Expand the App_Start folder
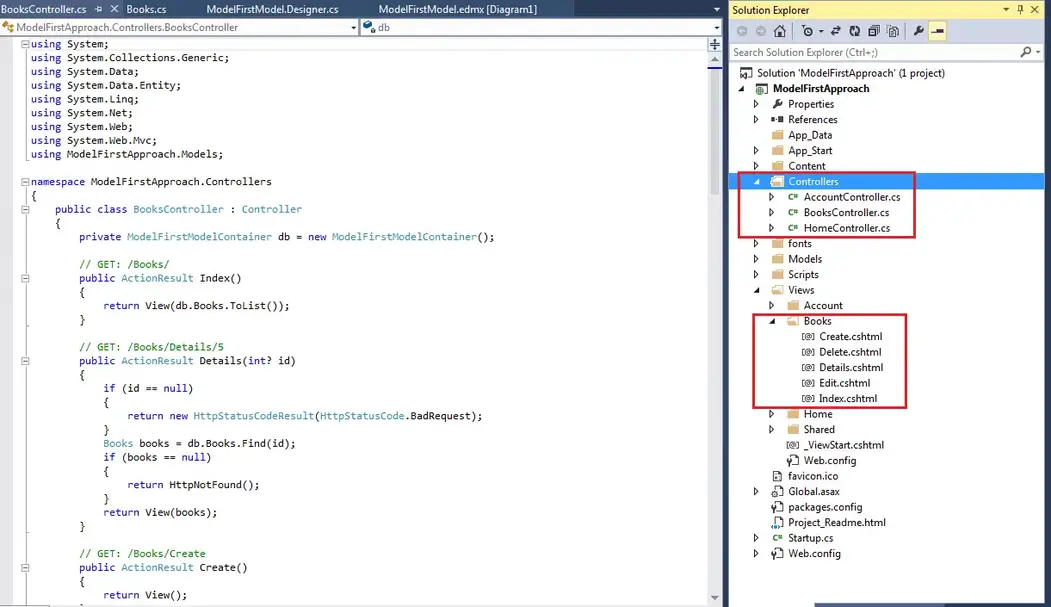Image resolution: width=1051 pixels, height=607 pixels. coord(756,151)
